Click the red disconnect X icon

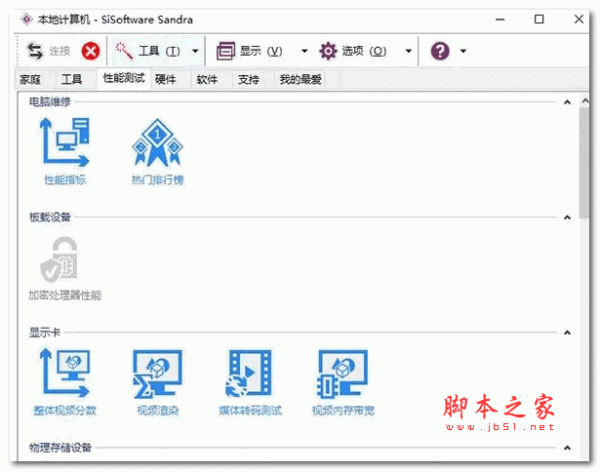click(91, 51)
